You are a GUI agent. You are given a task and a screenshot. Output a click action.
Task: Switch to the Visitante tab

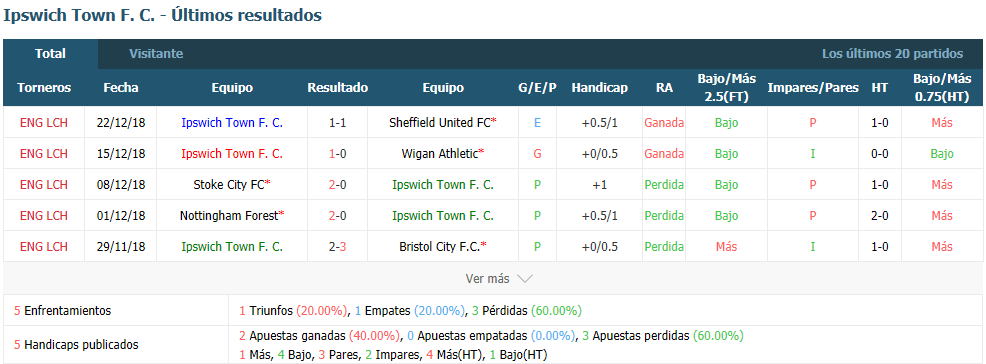(156, 54)
